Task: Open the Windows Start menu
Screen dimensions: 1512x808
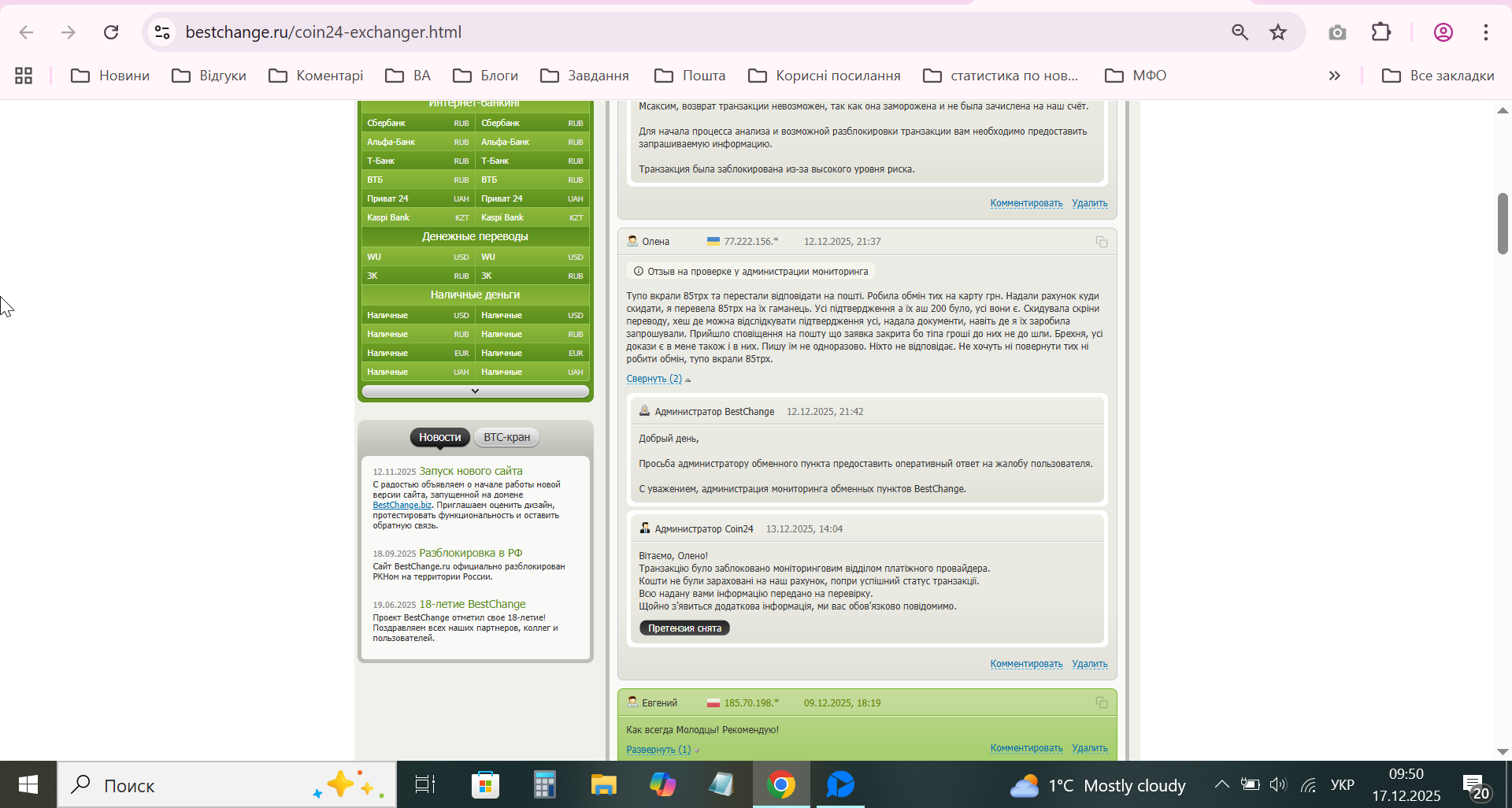Action: [x=28, y=785]
